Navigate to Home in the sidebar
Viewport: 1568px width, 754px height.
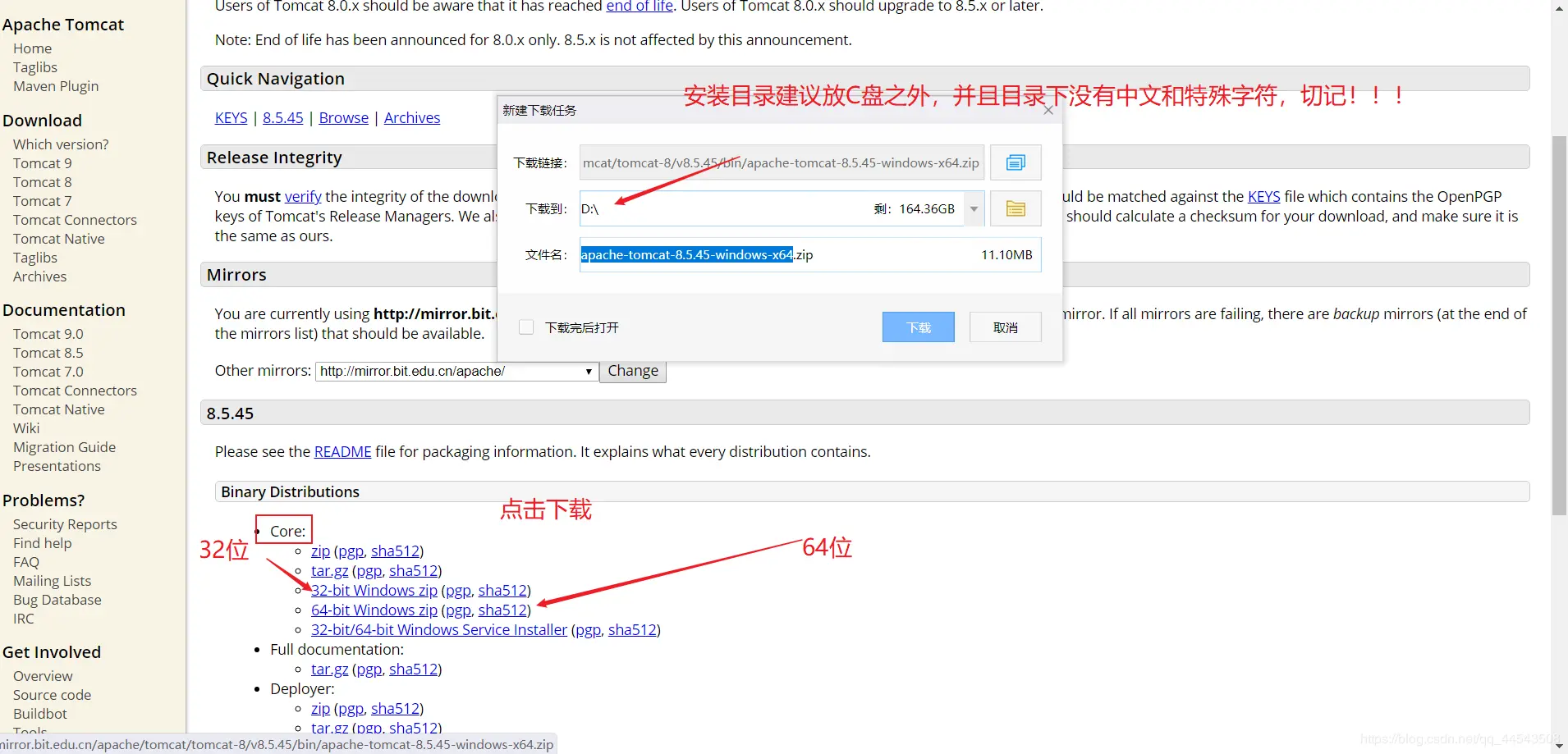click(32, 48)
